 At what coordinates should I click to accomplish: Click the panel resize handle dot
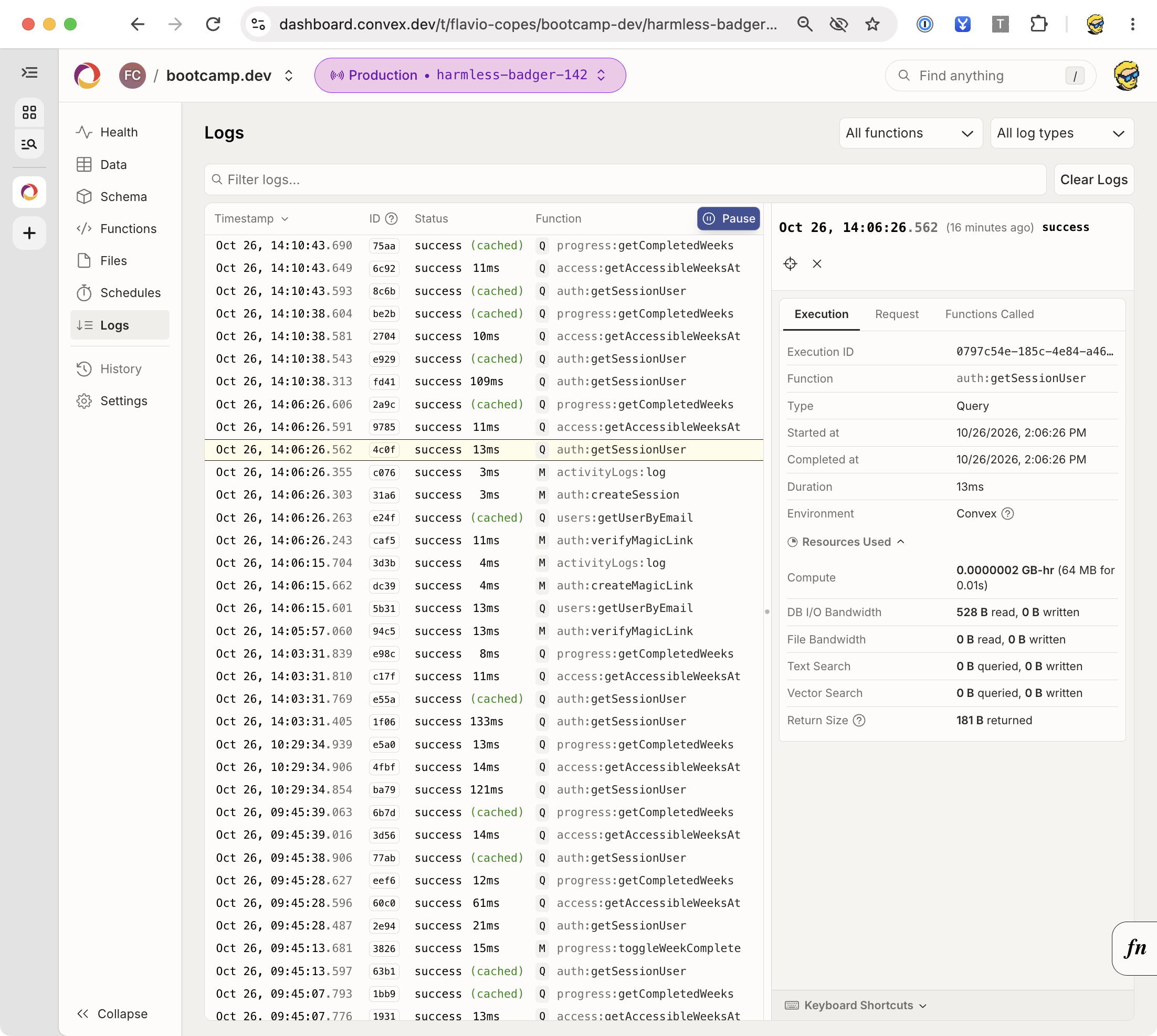click(767, 612)
